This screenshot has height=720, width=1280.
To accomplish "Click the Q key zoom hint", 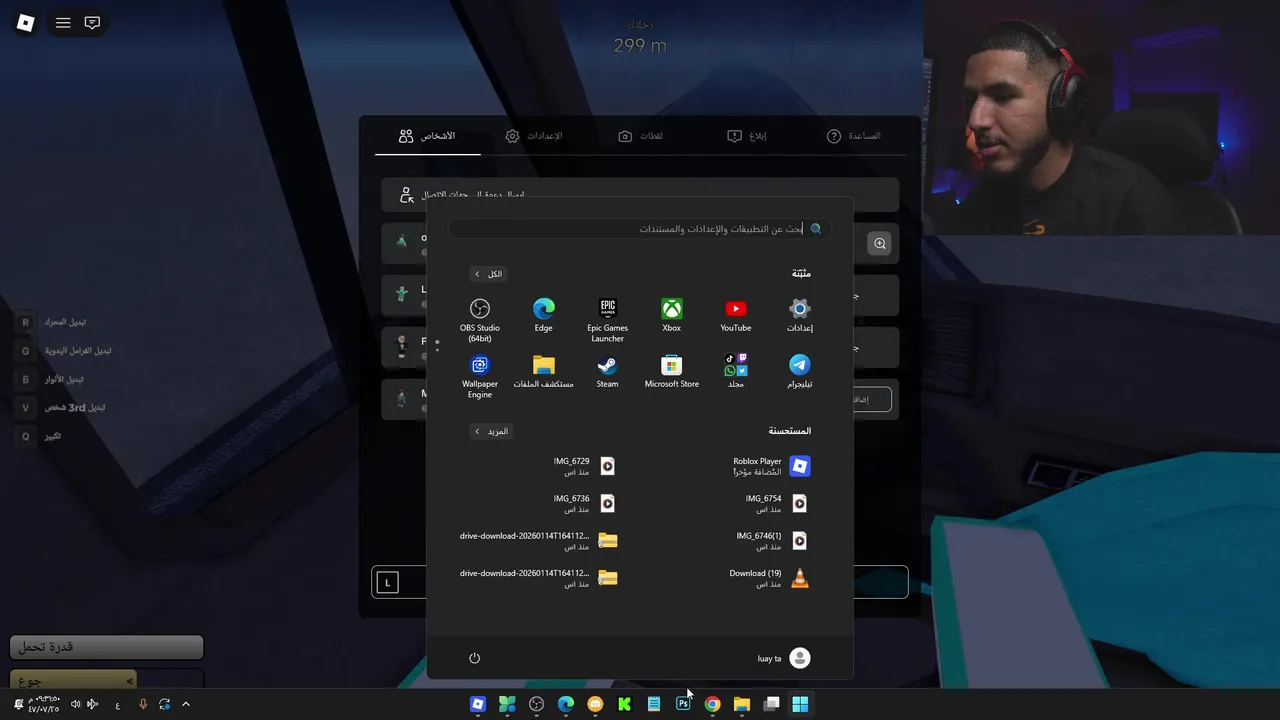I will [26, 436].
